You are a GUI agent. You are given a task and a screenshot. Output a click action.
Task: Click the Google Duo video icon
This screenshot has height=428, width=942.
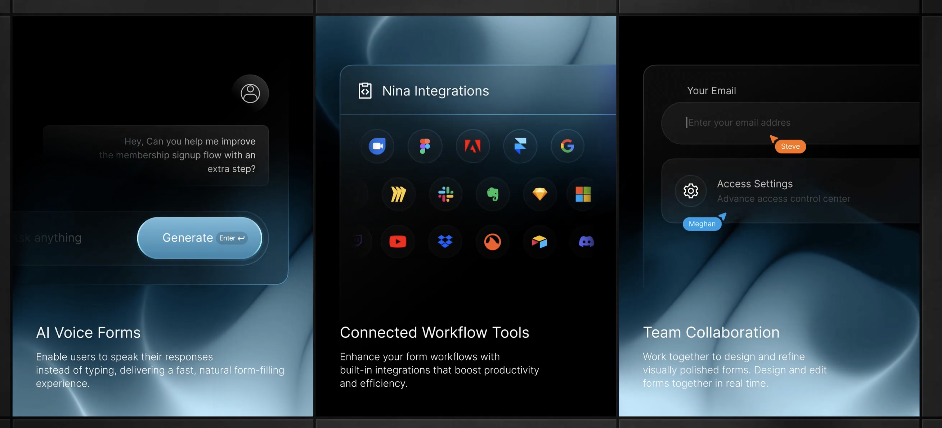(x=377, y=146)
